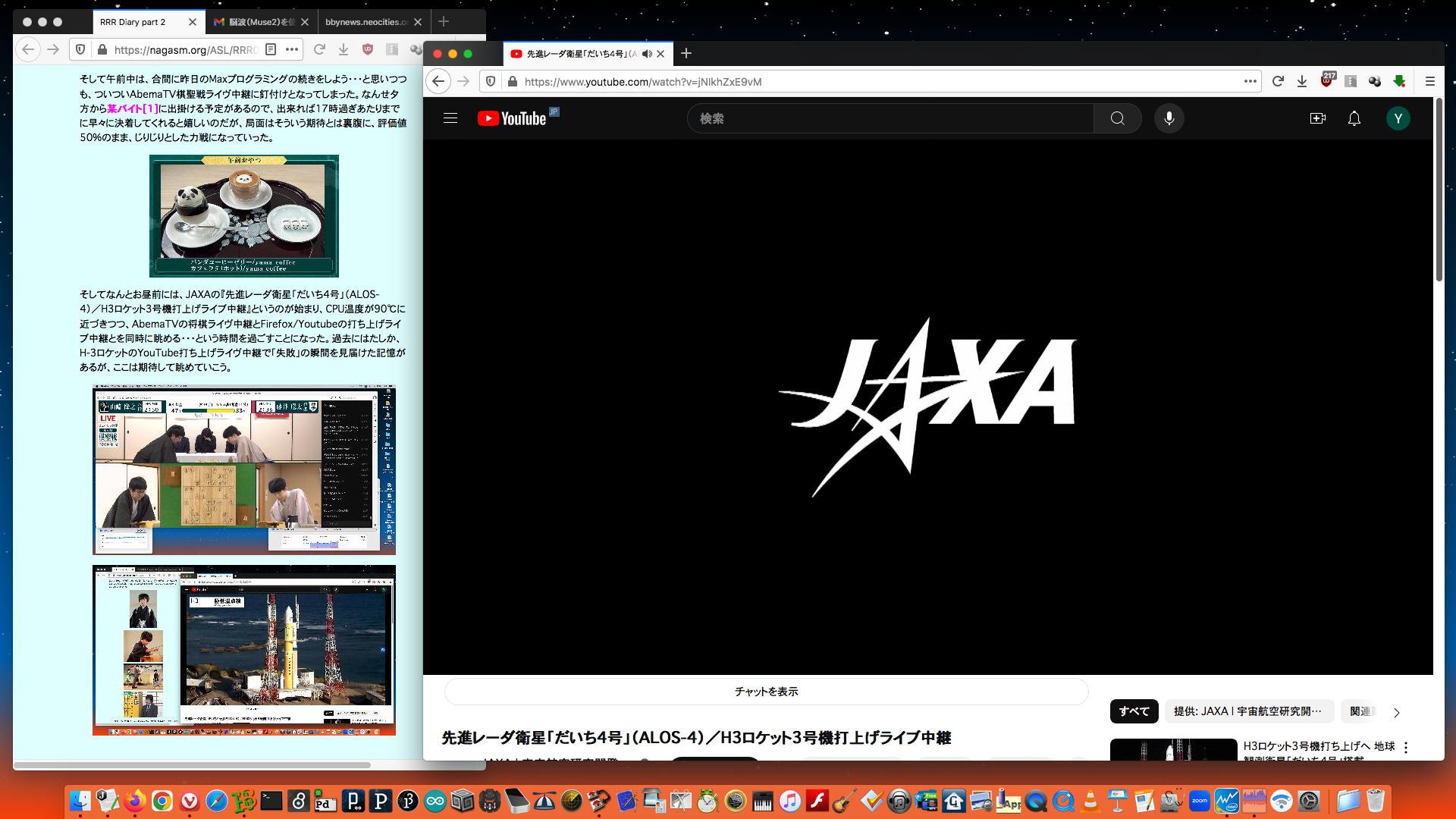Mute the YouTube tab audio icon
The width and height of the screenshot is (1456, 819).
coord(646,54)
